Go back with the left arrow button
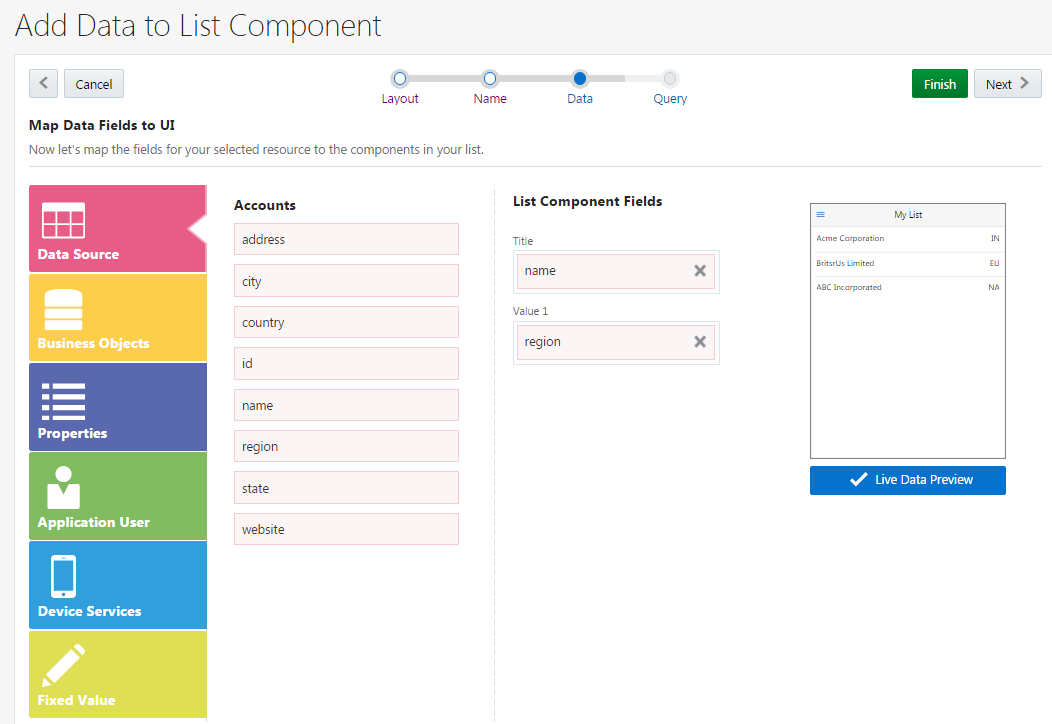The height and width of the screenshot is (724, 1052). pyautogui.click(x=43, y=84)
